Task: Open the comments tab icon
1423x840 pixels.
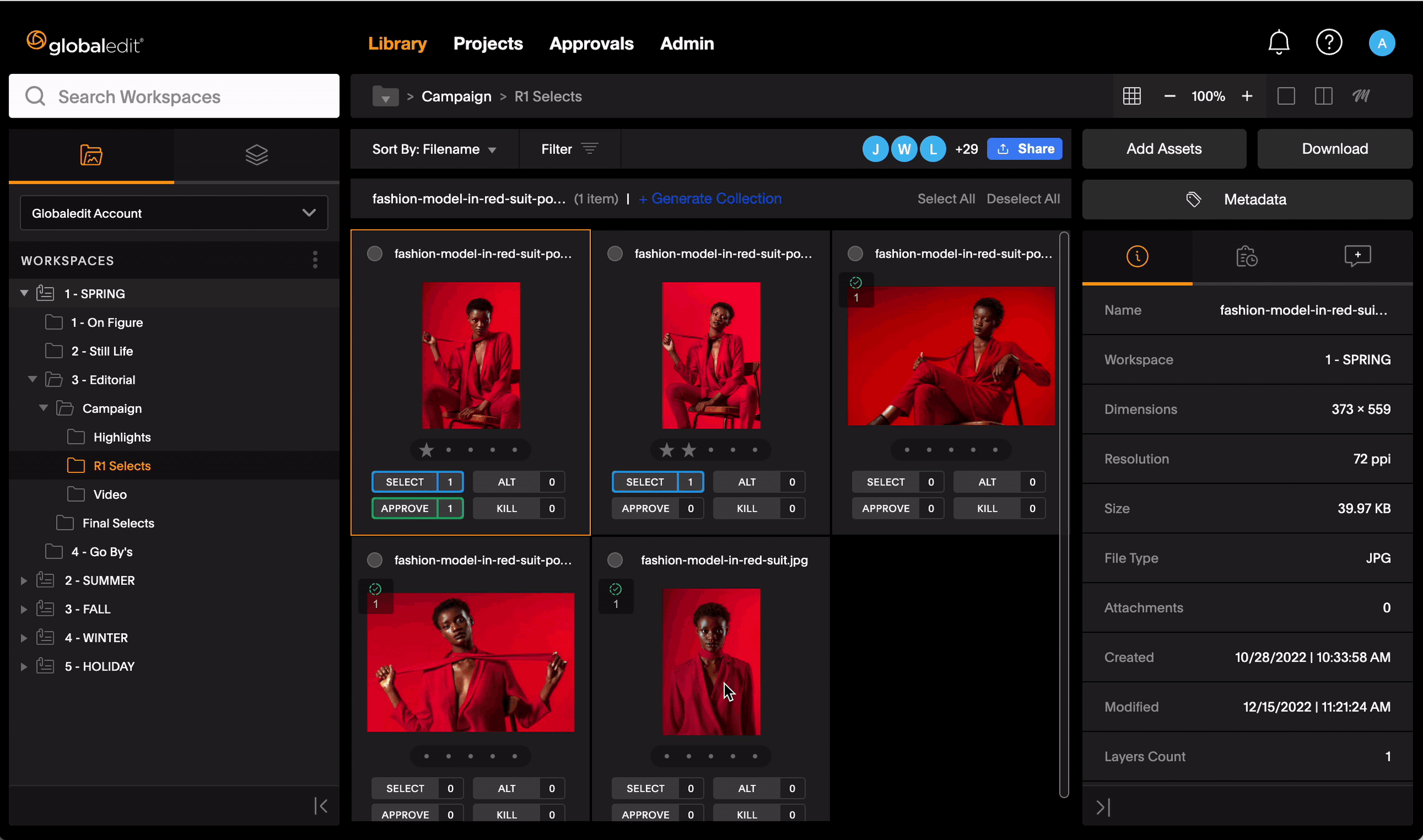Action: [x=1357, y=257]
